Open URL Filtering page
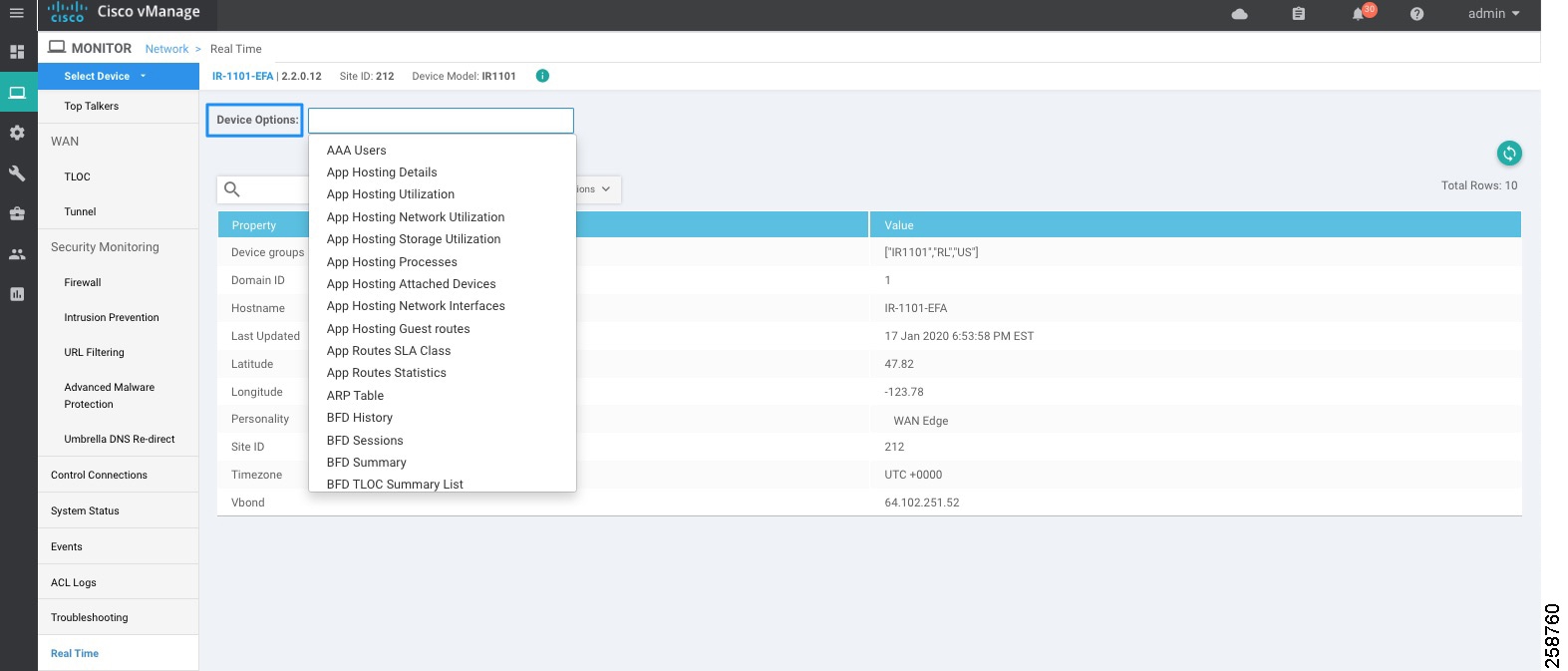Image resolution: width=1568 pixels, height=671 pixels. [95, 352]
